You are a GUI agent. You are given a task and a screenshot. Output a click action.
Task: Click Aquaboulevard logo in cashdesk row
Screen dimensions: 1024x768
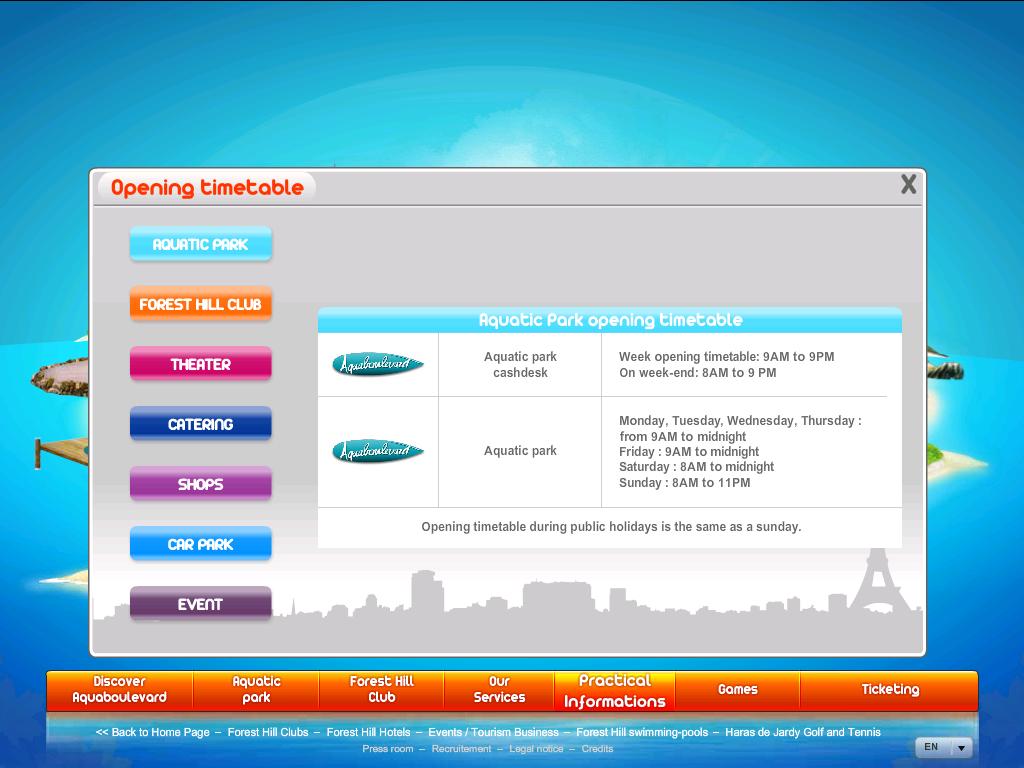(x=377, y=364)
